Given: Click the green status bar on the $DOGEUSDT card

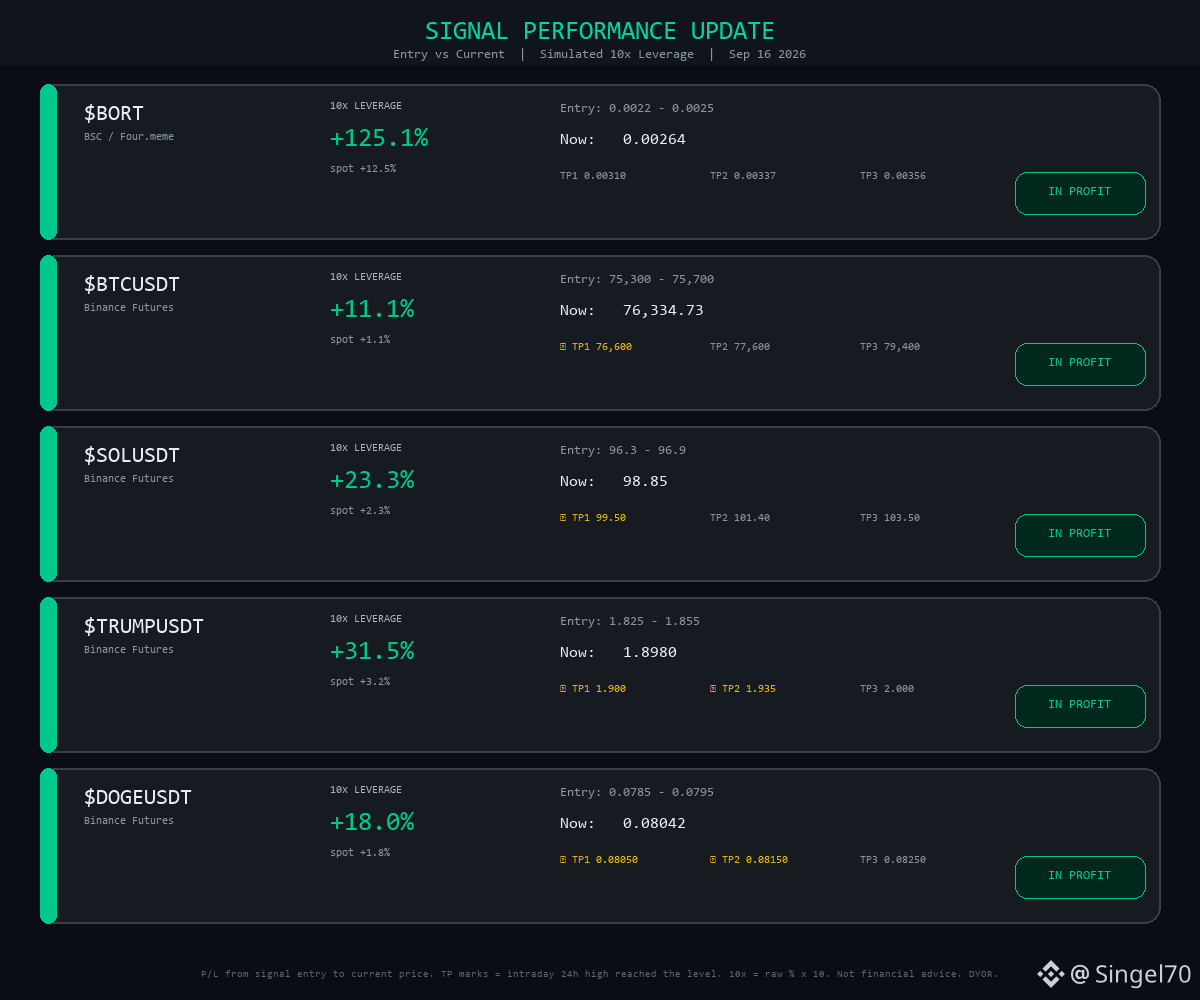Looking at the screenshot, I should point(48,846).
